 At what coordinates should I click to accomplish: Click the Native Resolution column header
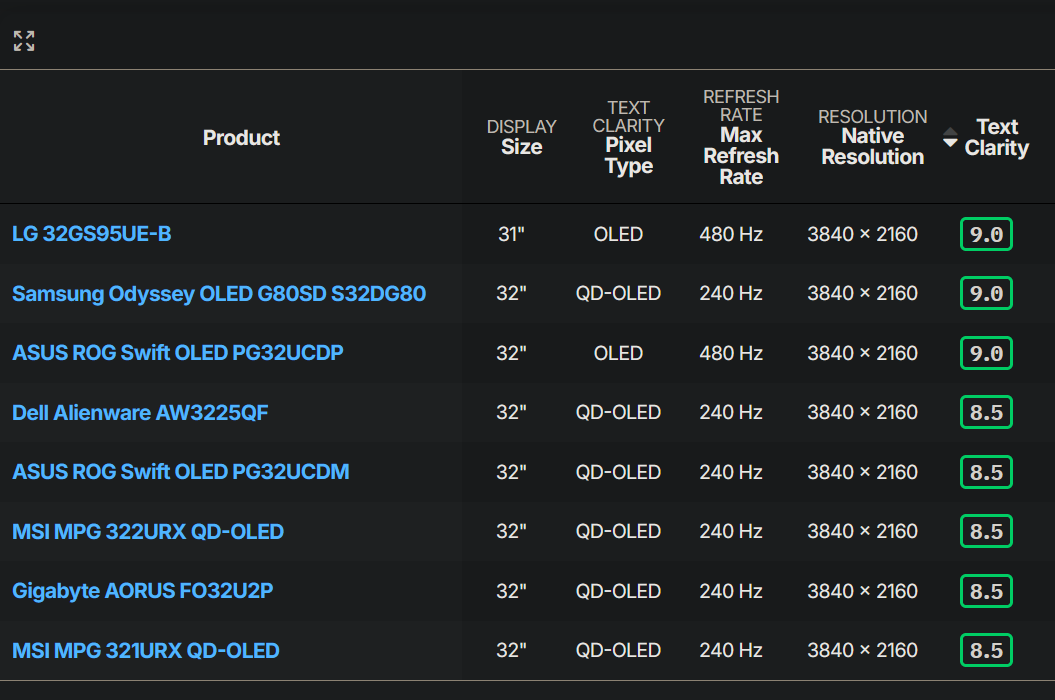click(x=873, y=137)
